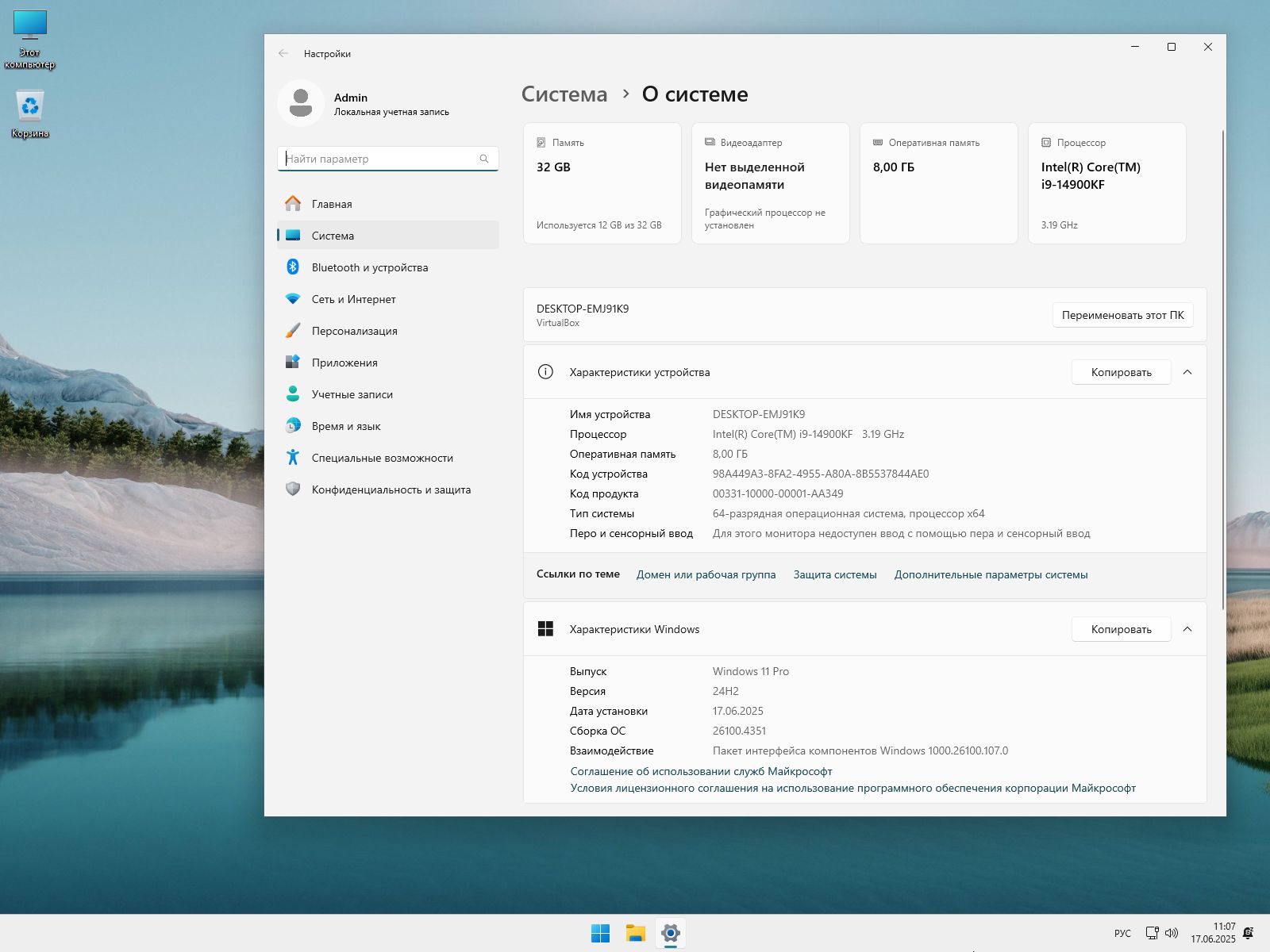Select the Версия value 24H2
This screenshot has height=952, width=1270.
coord(725,691)
